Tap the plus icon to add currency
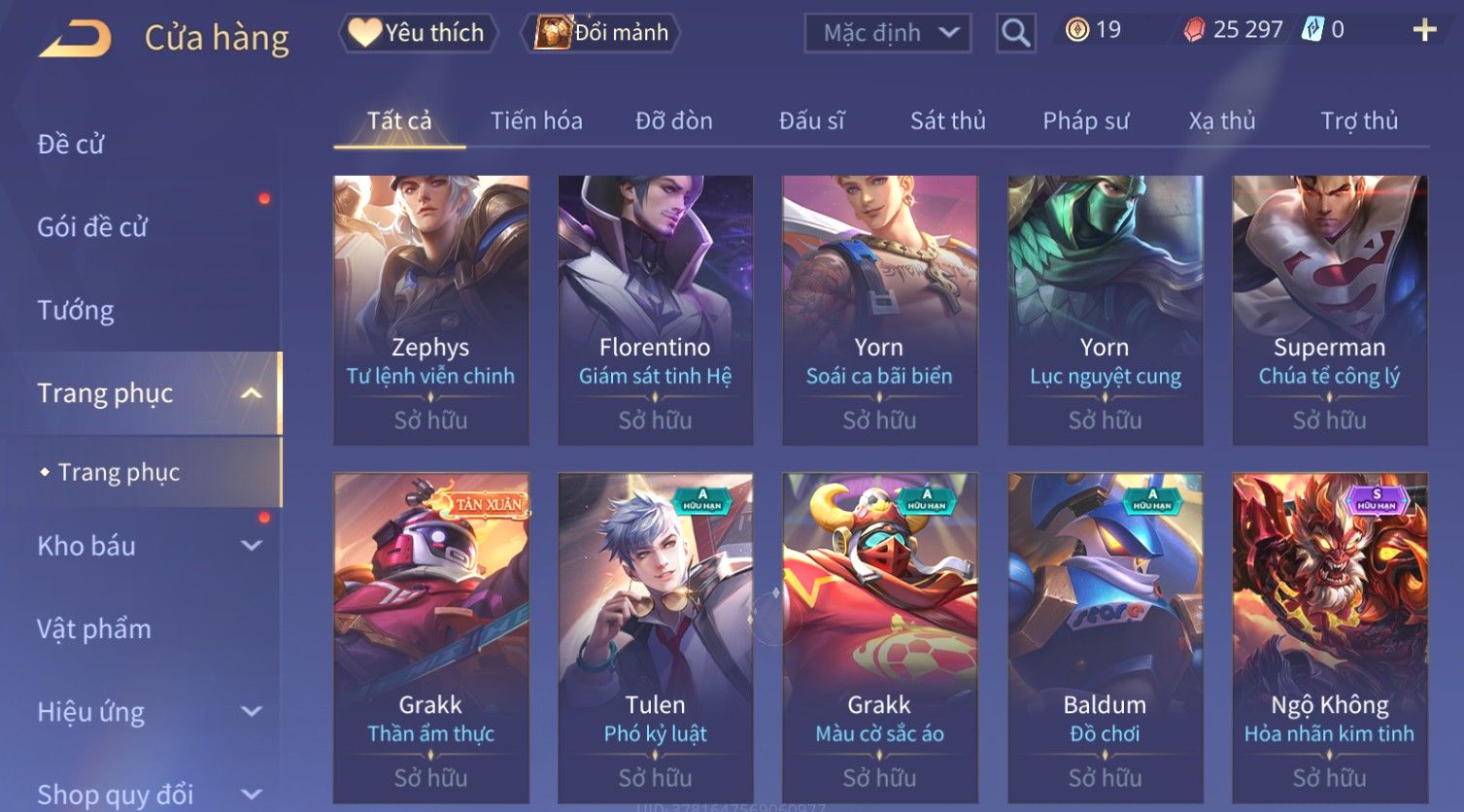Screen dimensions: 1464x812 1424,31
